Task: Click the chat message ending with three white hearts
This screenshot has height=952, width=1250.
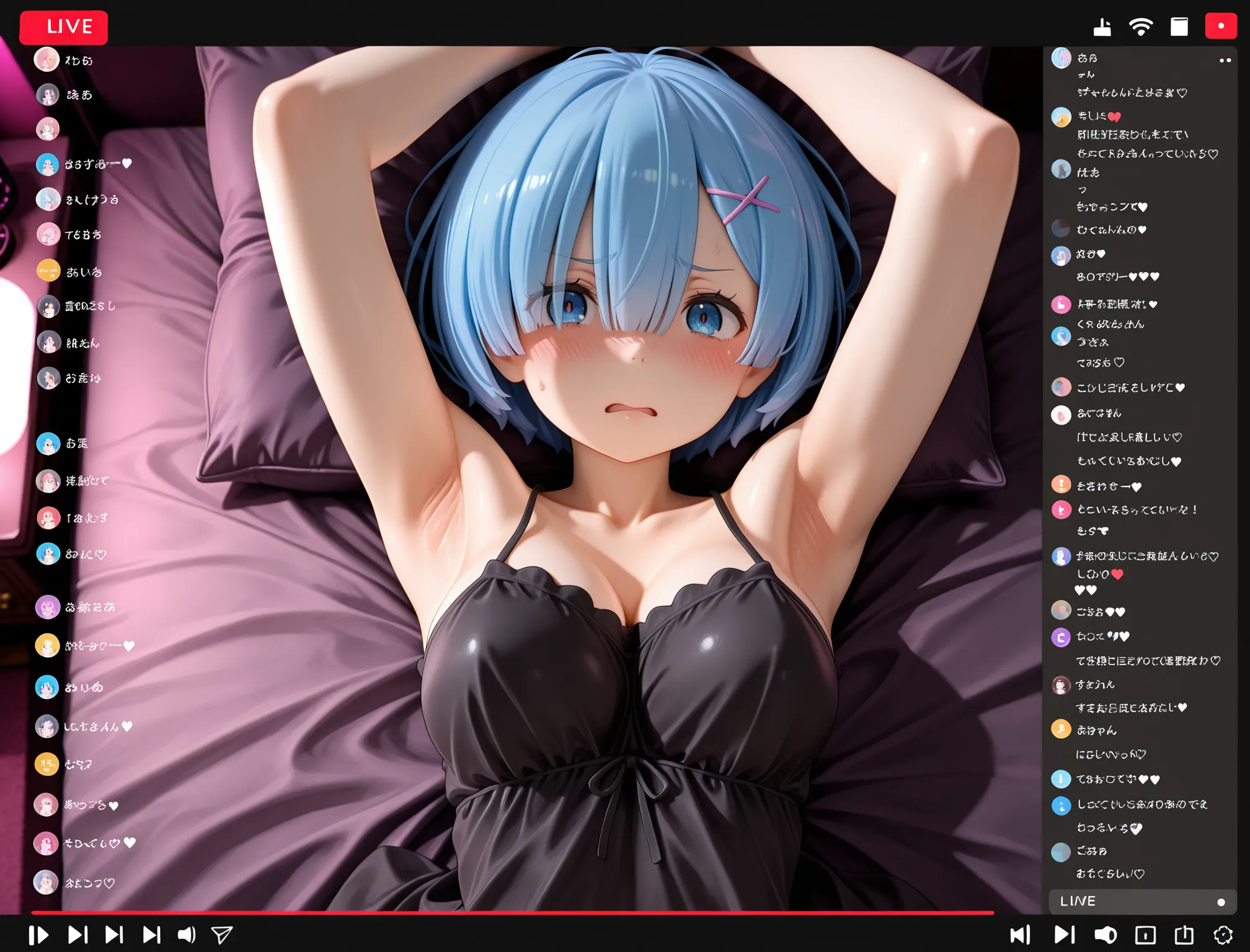Action: [x=1118, y=277]
